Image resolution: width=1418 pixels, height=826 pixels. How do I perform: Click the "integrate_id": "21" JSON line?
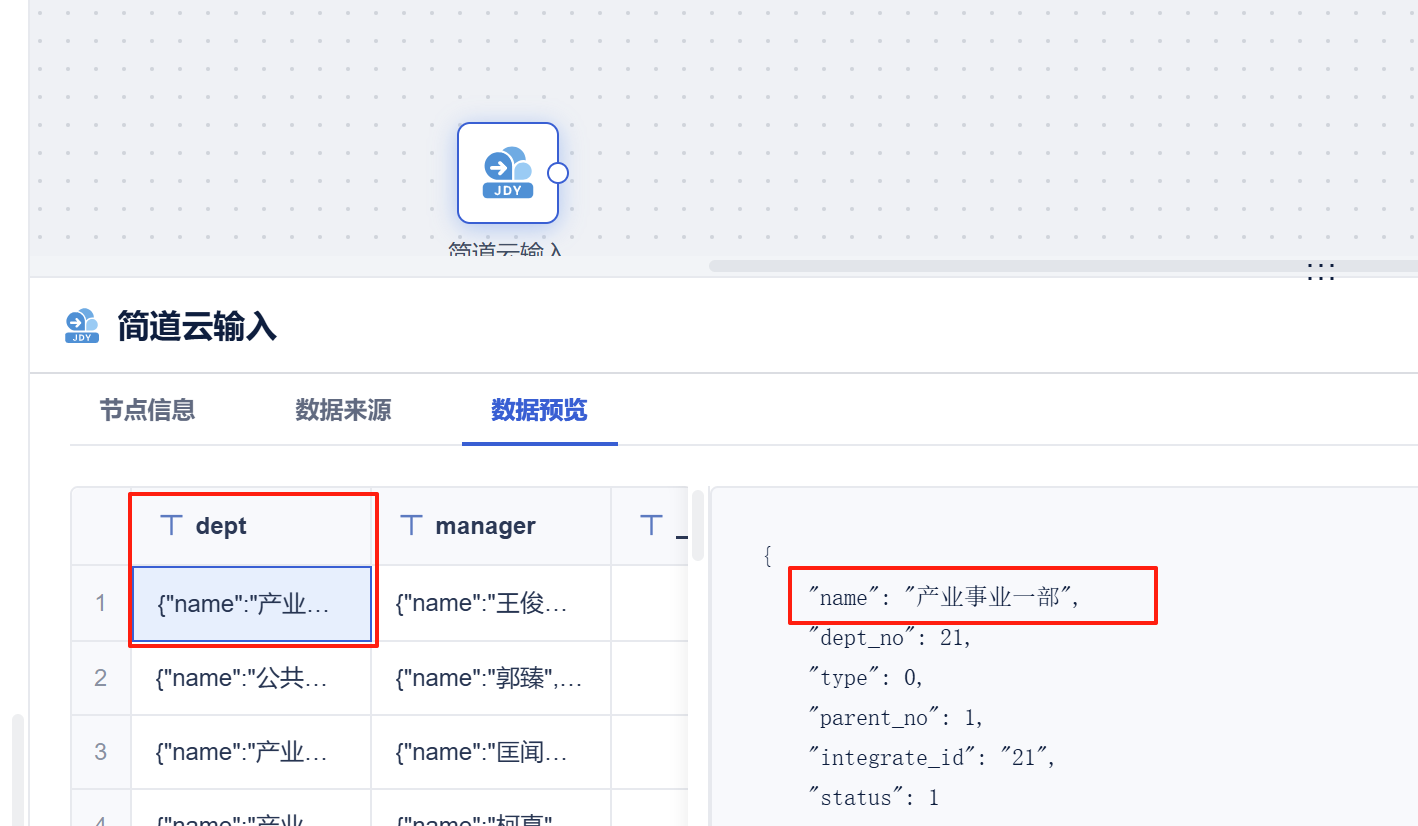coord(933,758)
